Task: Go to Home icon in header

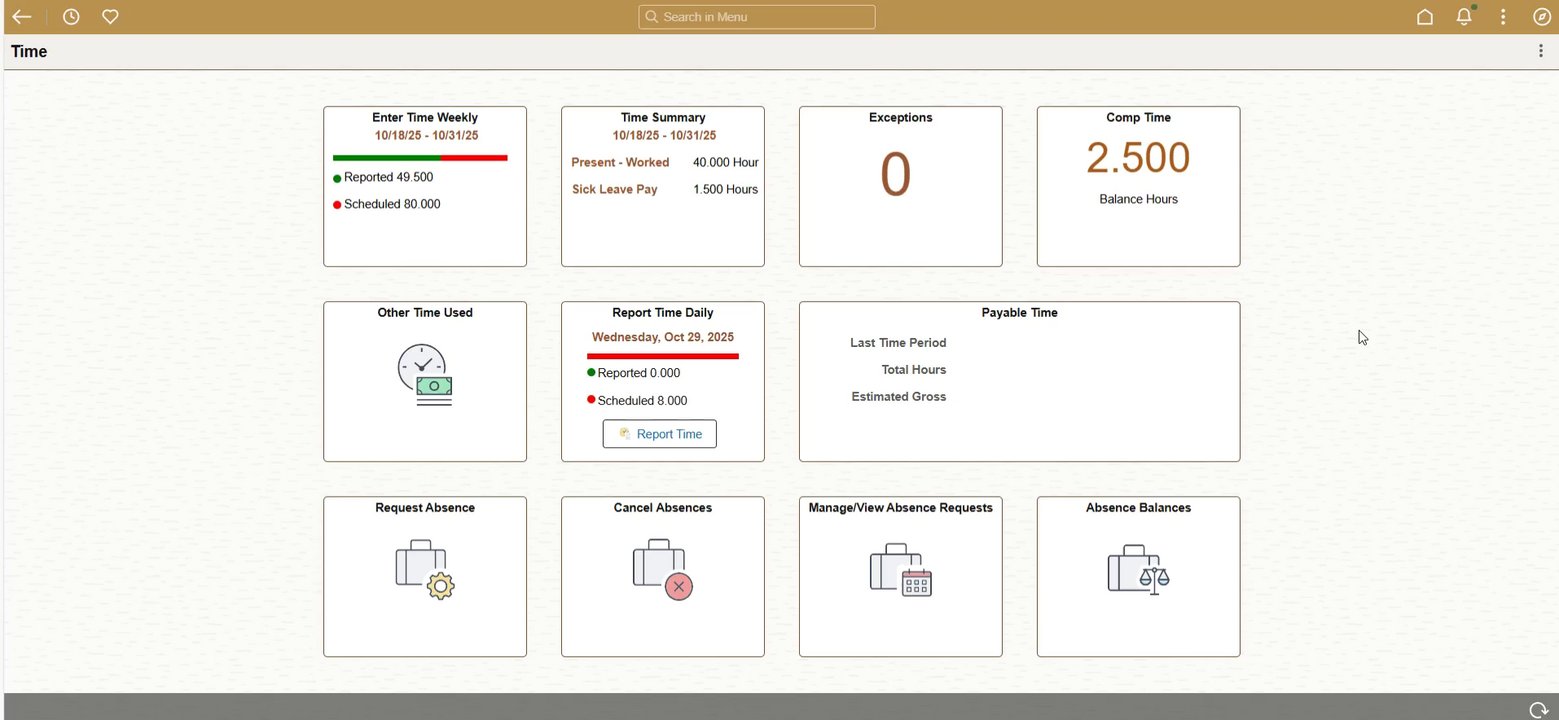Action: (1425, 17)
